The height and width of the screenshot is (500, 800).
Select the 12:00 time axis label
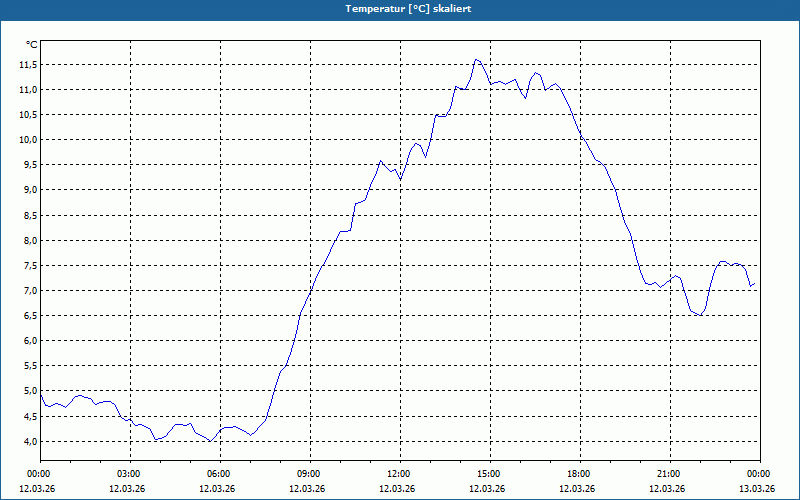(401, 474)
